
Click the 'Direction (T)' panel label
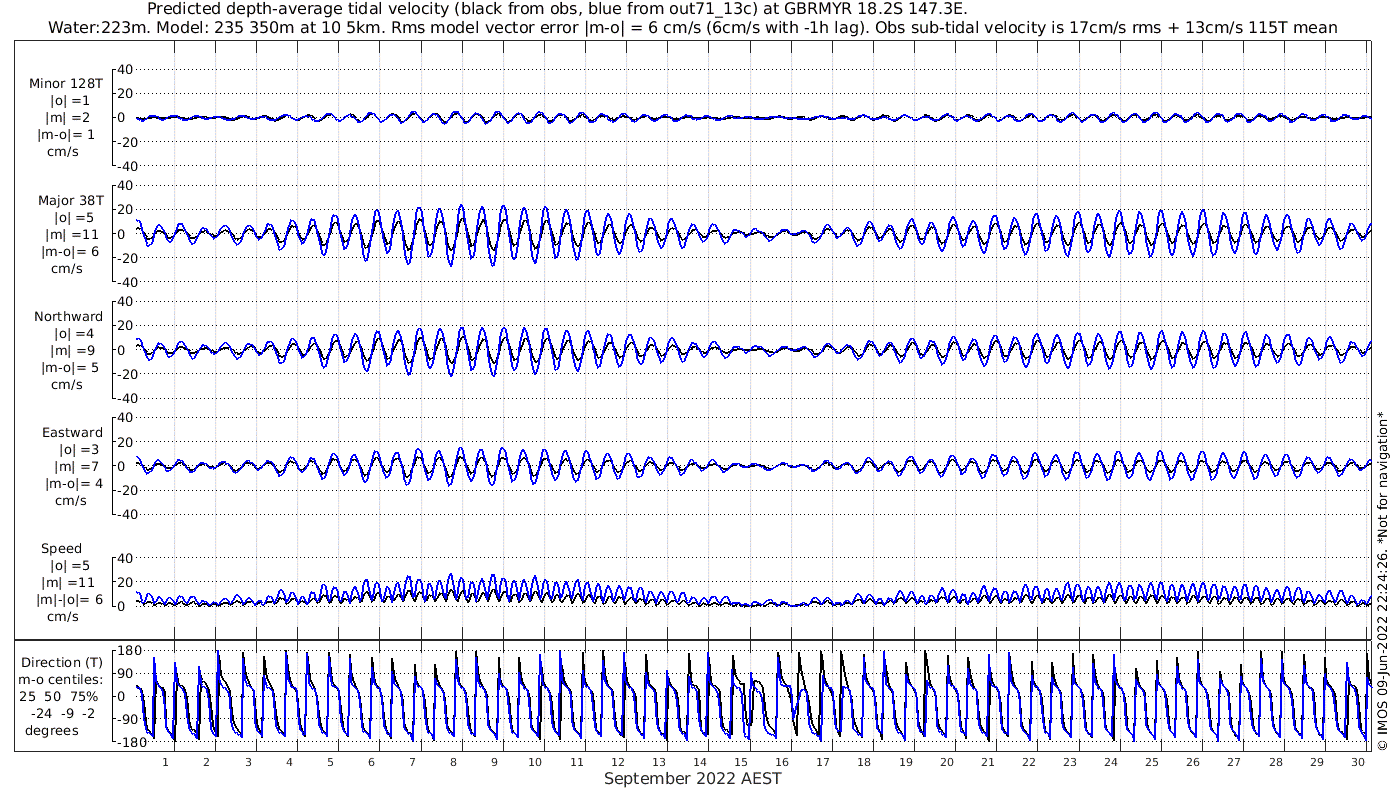point(62,662)
